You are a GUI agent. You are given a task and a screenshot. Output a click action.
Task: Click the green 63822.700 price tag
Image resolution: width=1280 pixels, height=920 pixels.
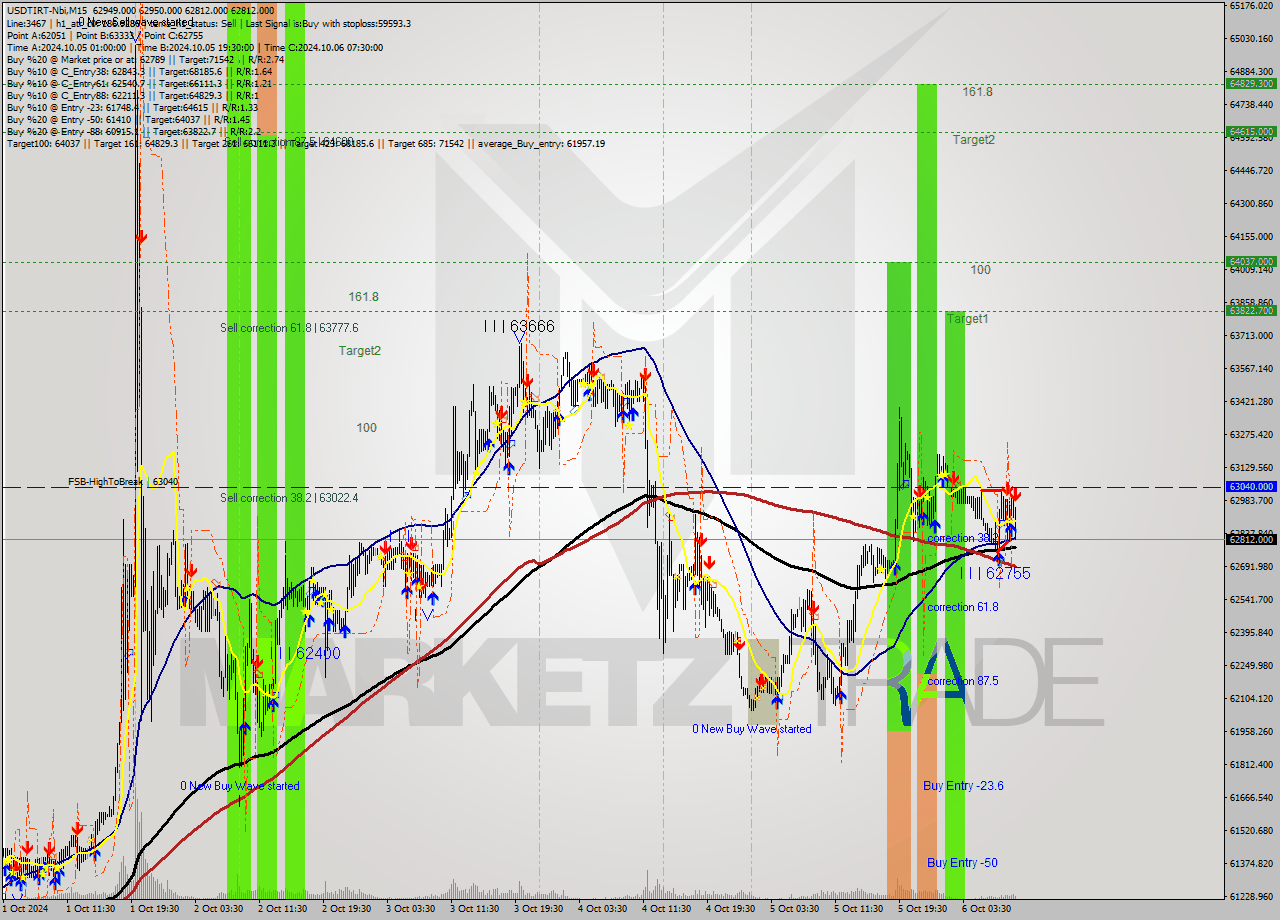1251,311
